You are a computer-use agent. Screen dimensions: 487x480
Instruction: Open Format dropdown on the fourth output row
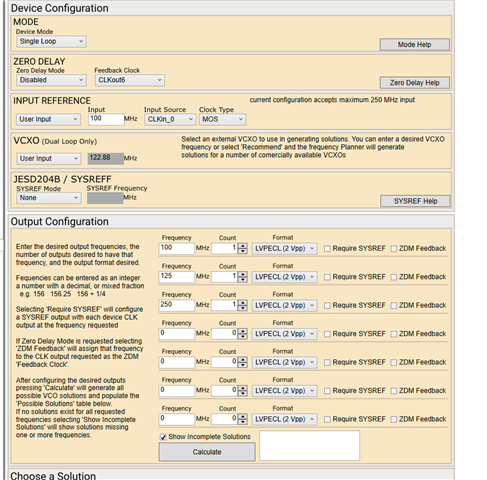284,334
